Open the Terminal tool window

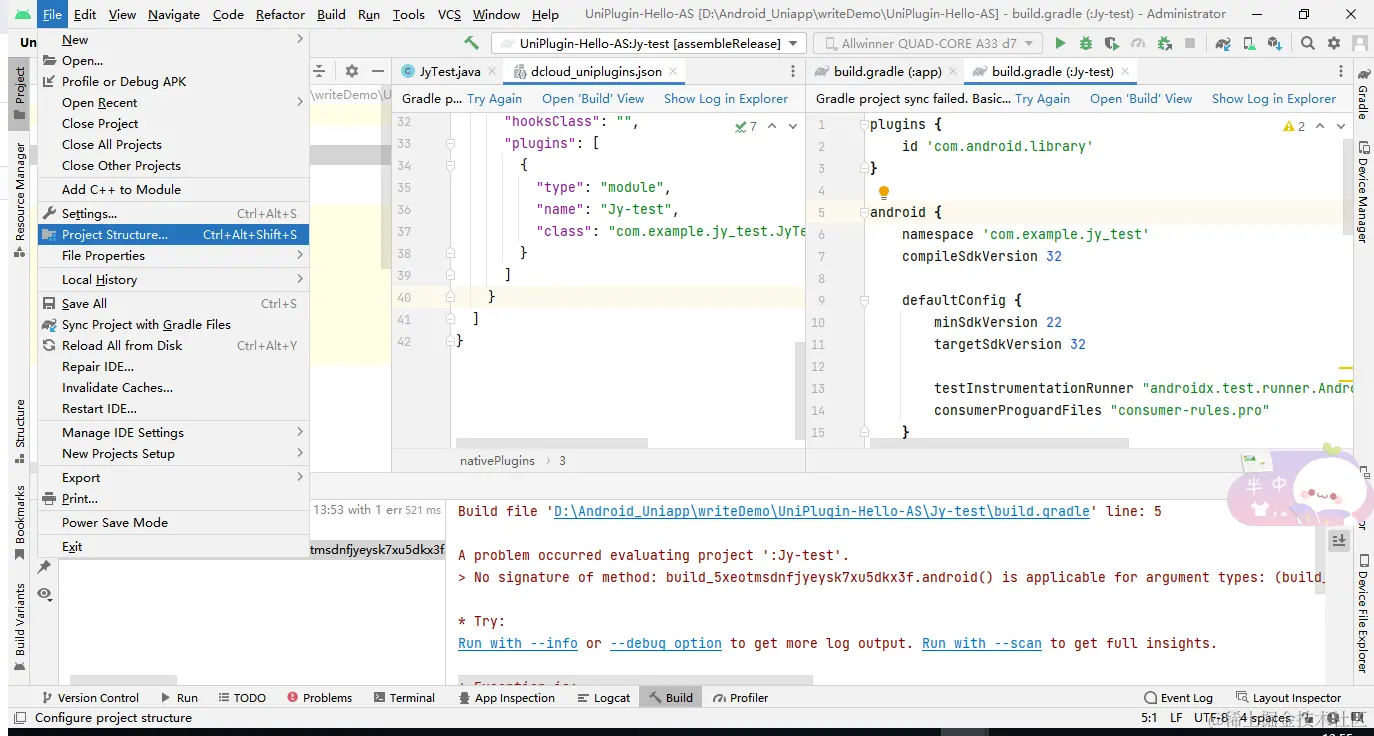404,697
